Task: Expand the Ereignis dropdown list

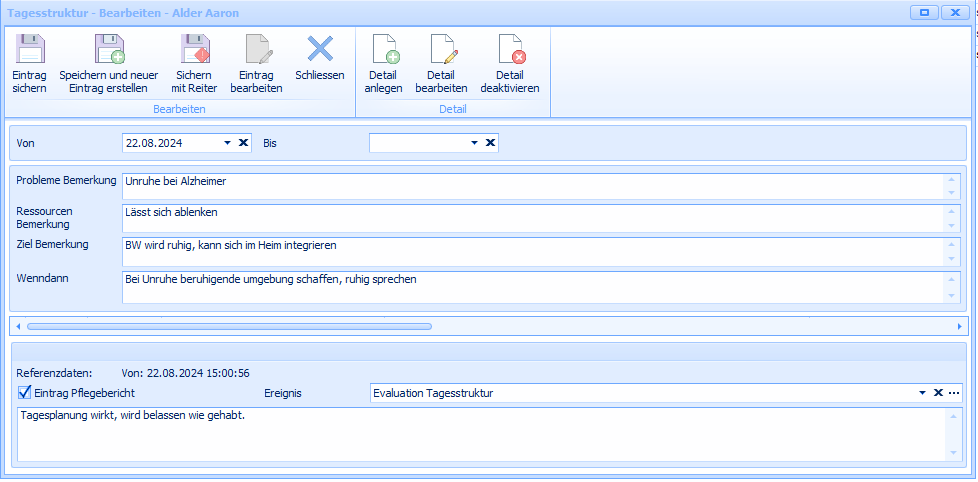Action: point(923,393)
